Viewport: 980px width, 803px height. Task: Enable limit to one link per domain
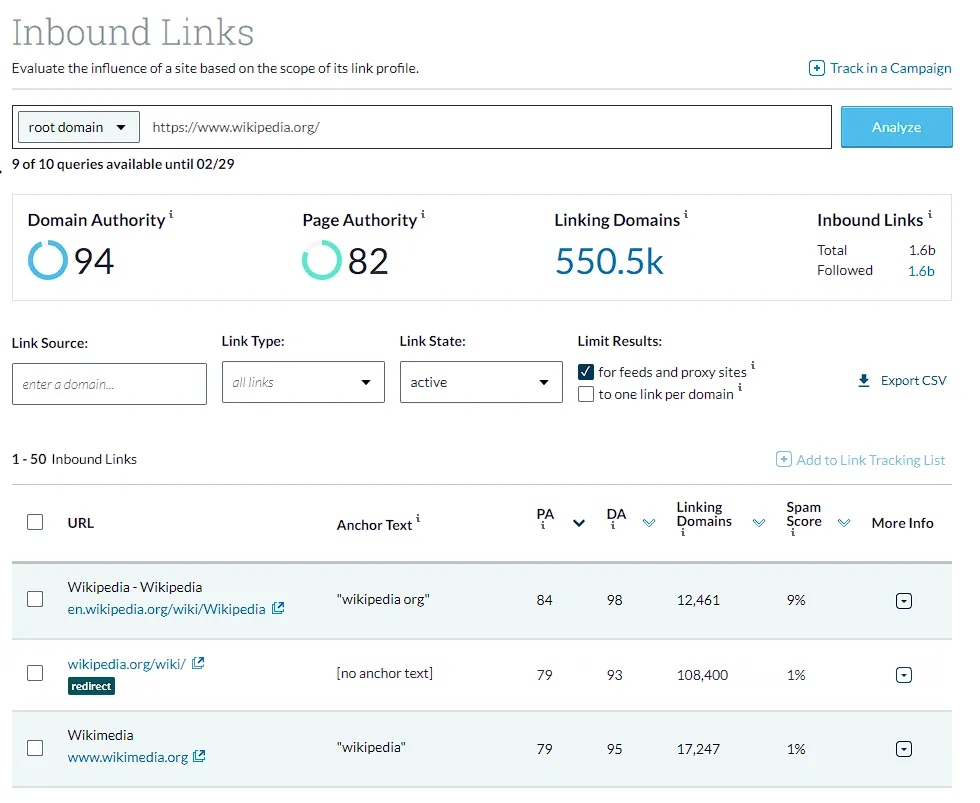click(x=586, y=394)
